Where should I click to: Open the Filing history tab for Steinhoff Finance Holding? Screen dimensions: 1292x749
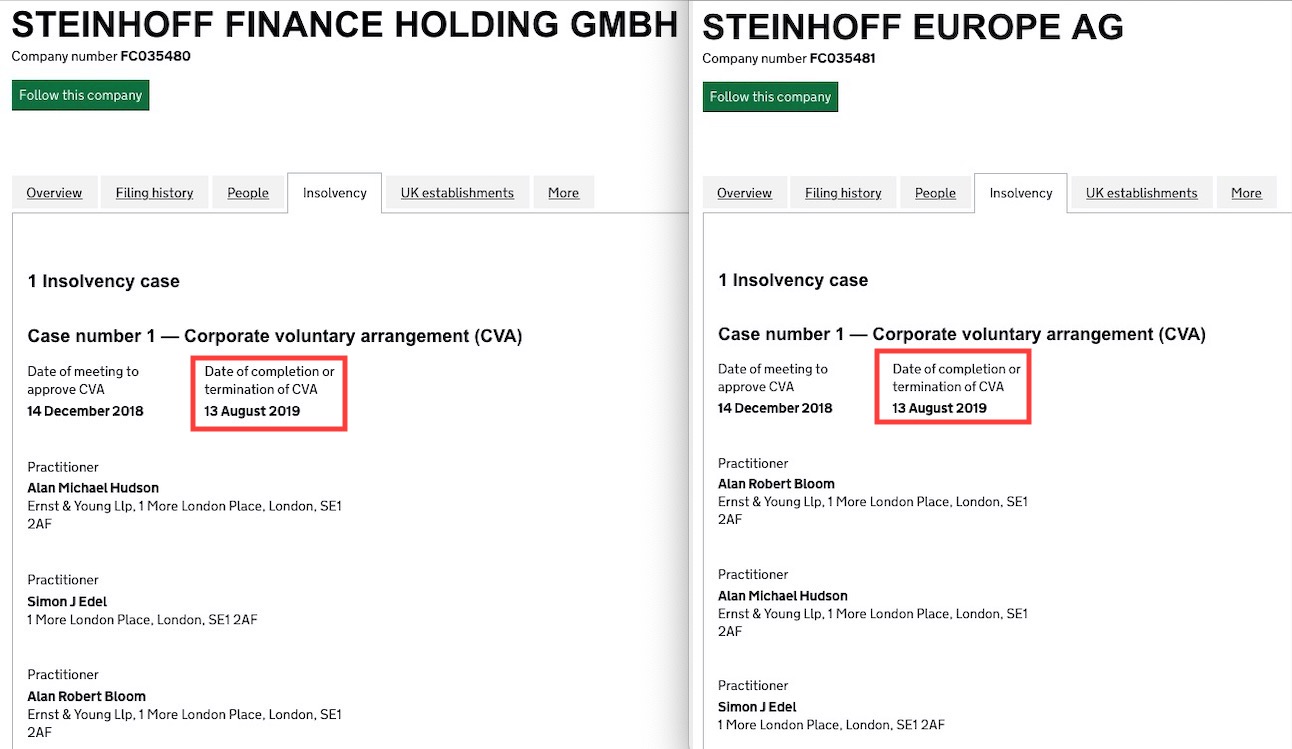tap(154, 192)
